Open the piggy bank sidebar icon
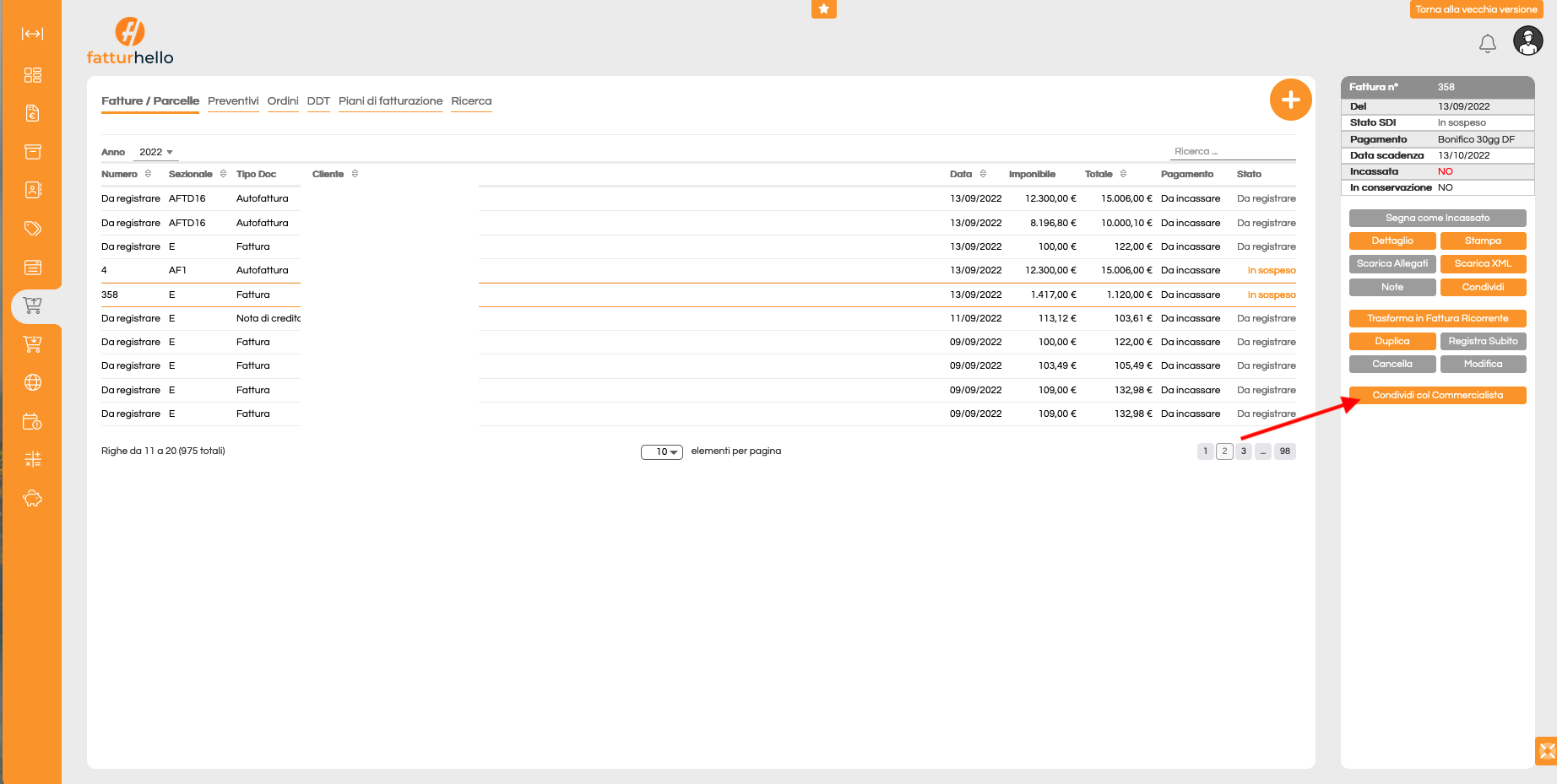 [32, 498]
